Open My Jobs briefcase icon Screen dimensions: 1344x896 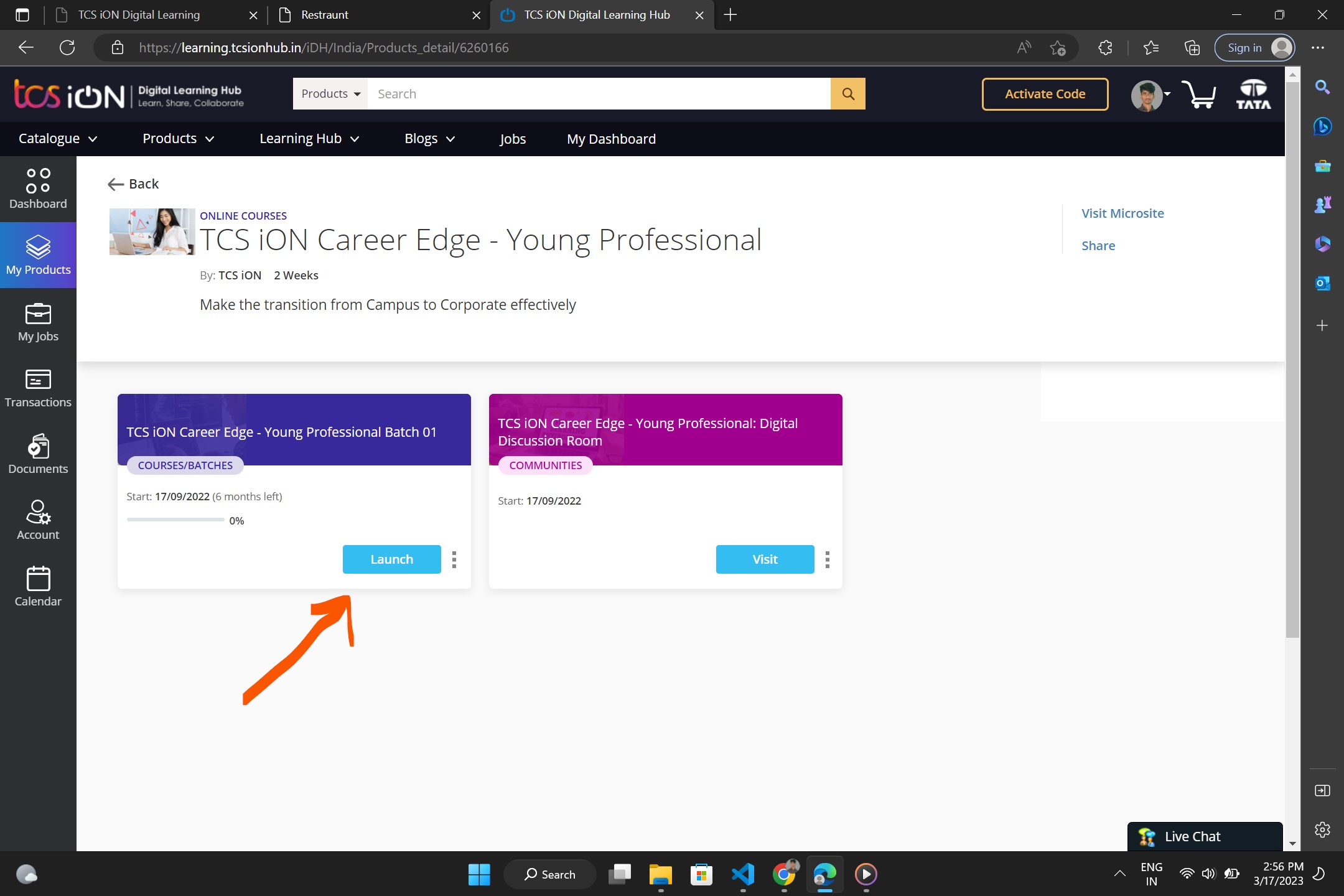pyautogui.click(x=38, y=322)
